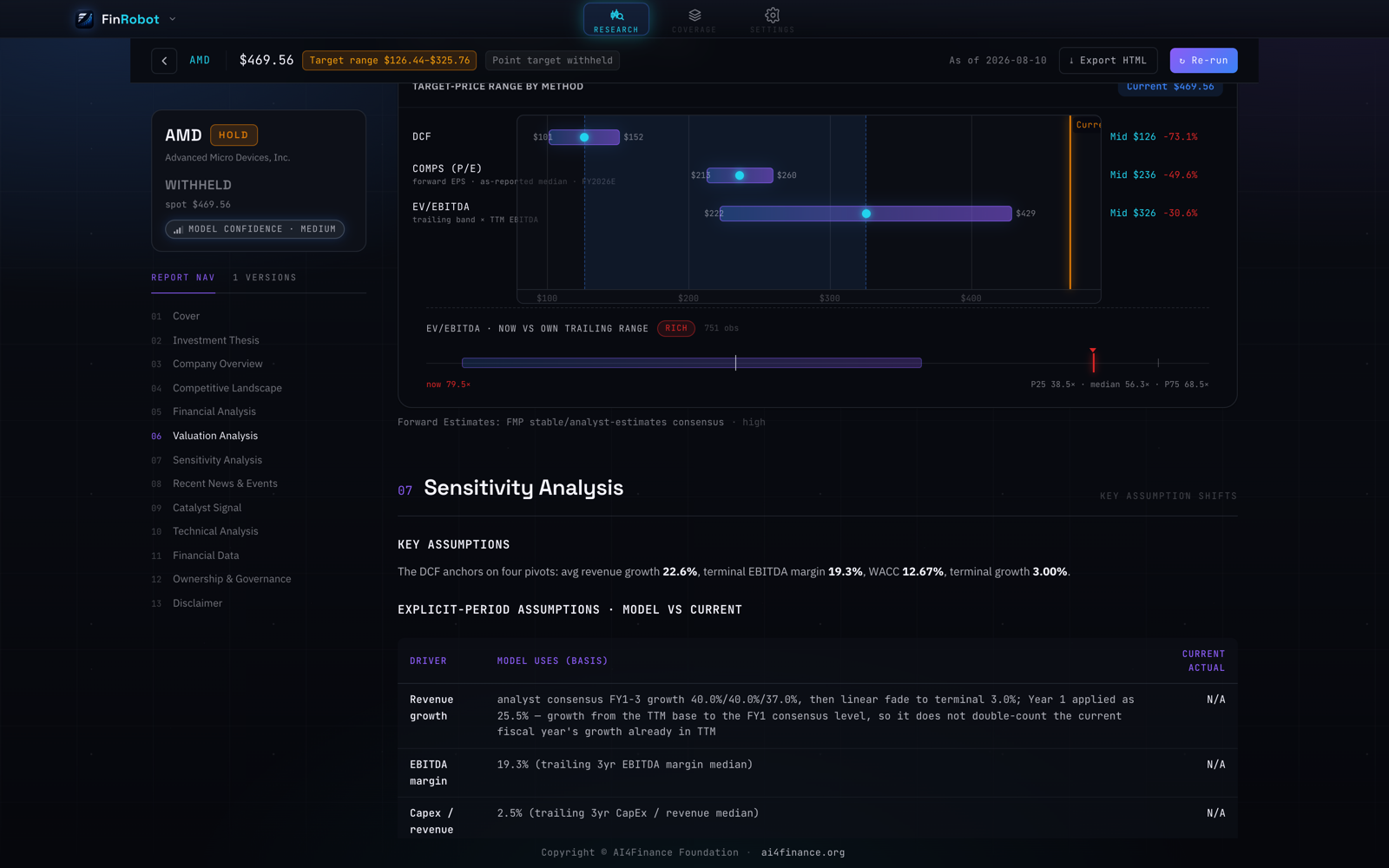The height and width of the screenshot is (868, 1389).
Task: Click the Model Confidence Medium pill
Action: 255,229
